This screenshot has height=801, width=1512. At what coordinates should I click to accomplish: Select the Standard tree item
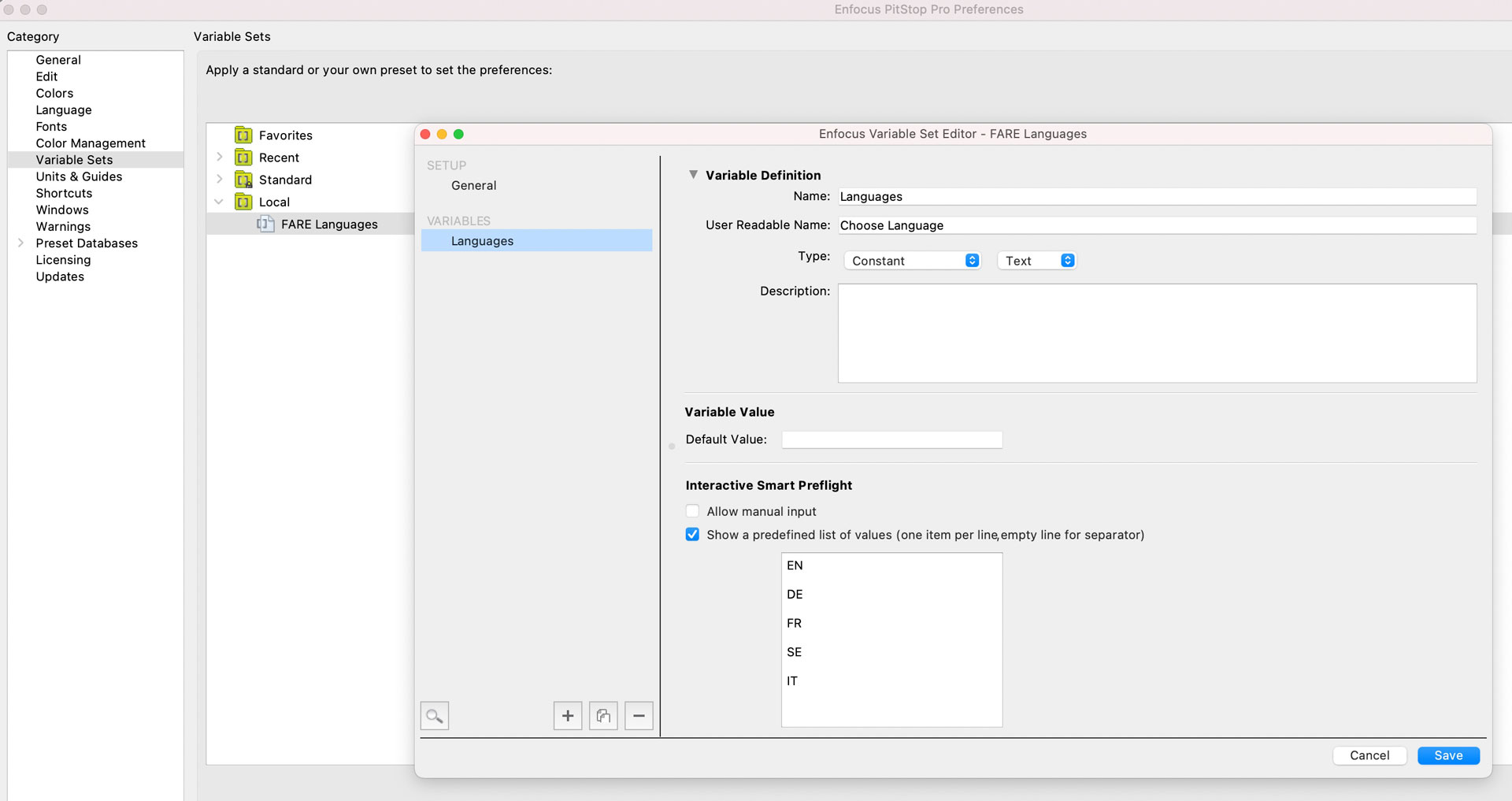point(285,180)
